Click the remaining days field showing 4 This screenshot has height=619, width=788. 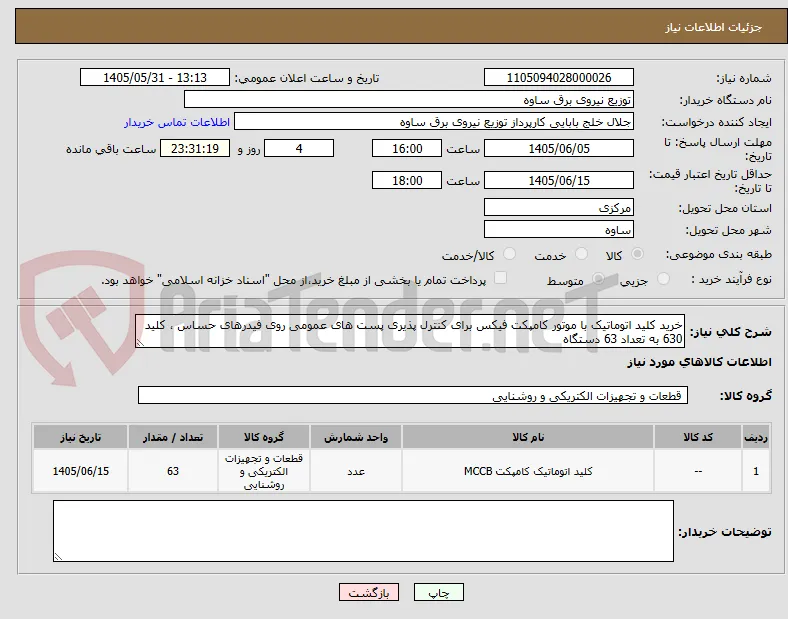coord(299,148)
